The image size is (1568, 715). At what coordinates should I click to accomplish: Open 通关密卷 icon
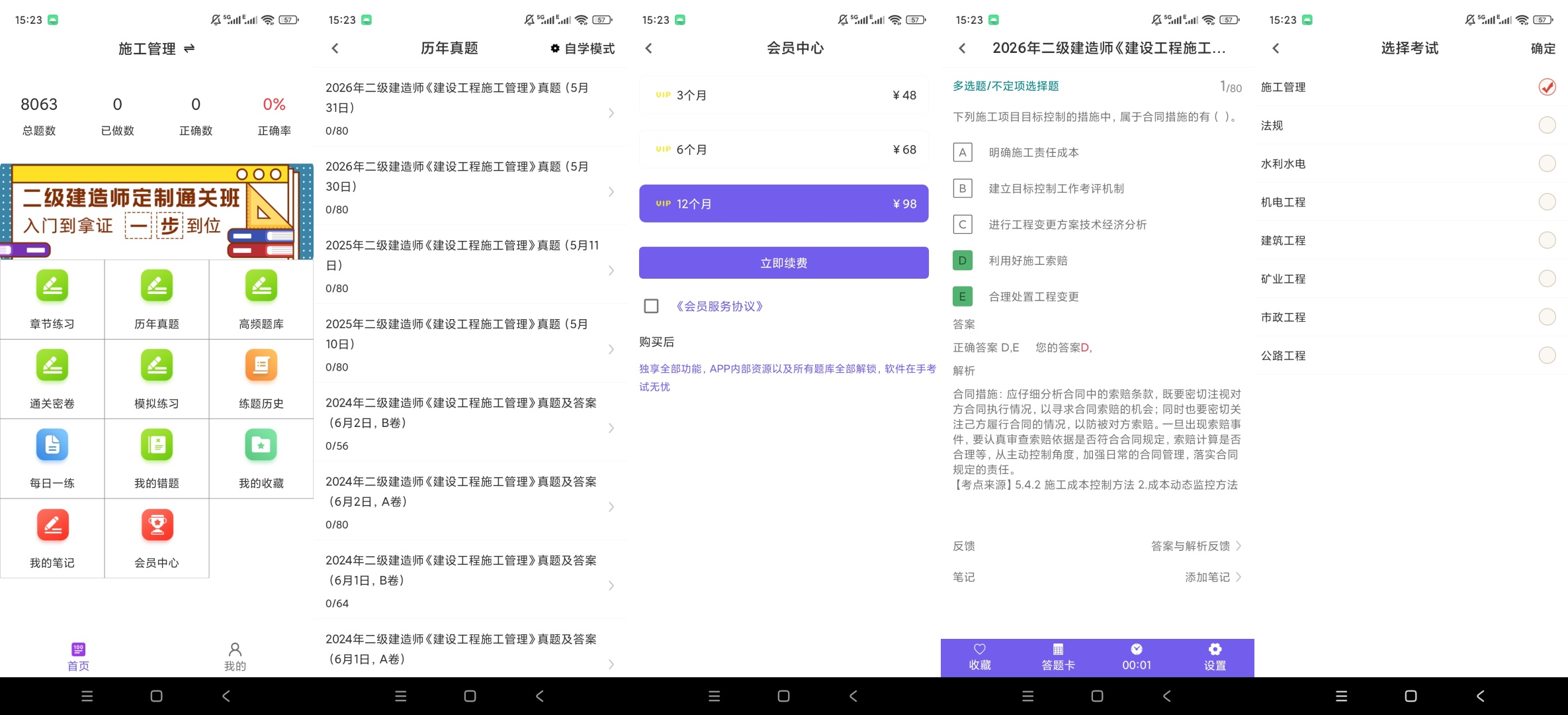(x=52, y=365)
